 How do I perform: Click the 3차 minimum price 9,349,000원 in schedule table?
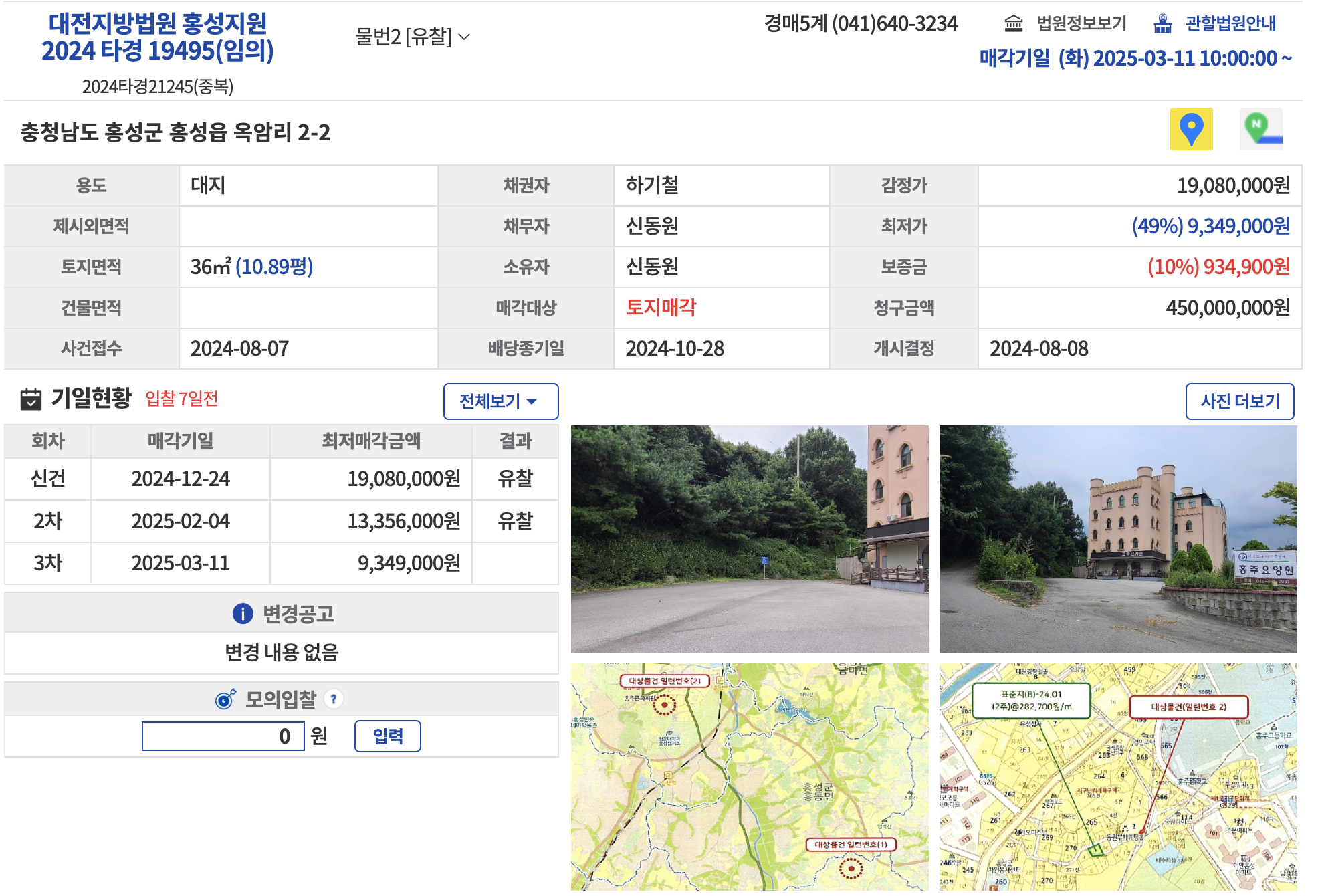409,563
